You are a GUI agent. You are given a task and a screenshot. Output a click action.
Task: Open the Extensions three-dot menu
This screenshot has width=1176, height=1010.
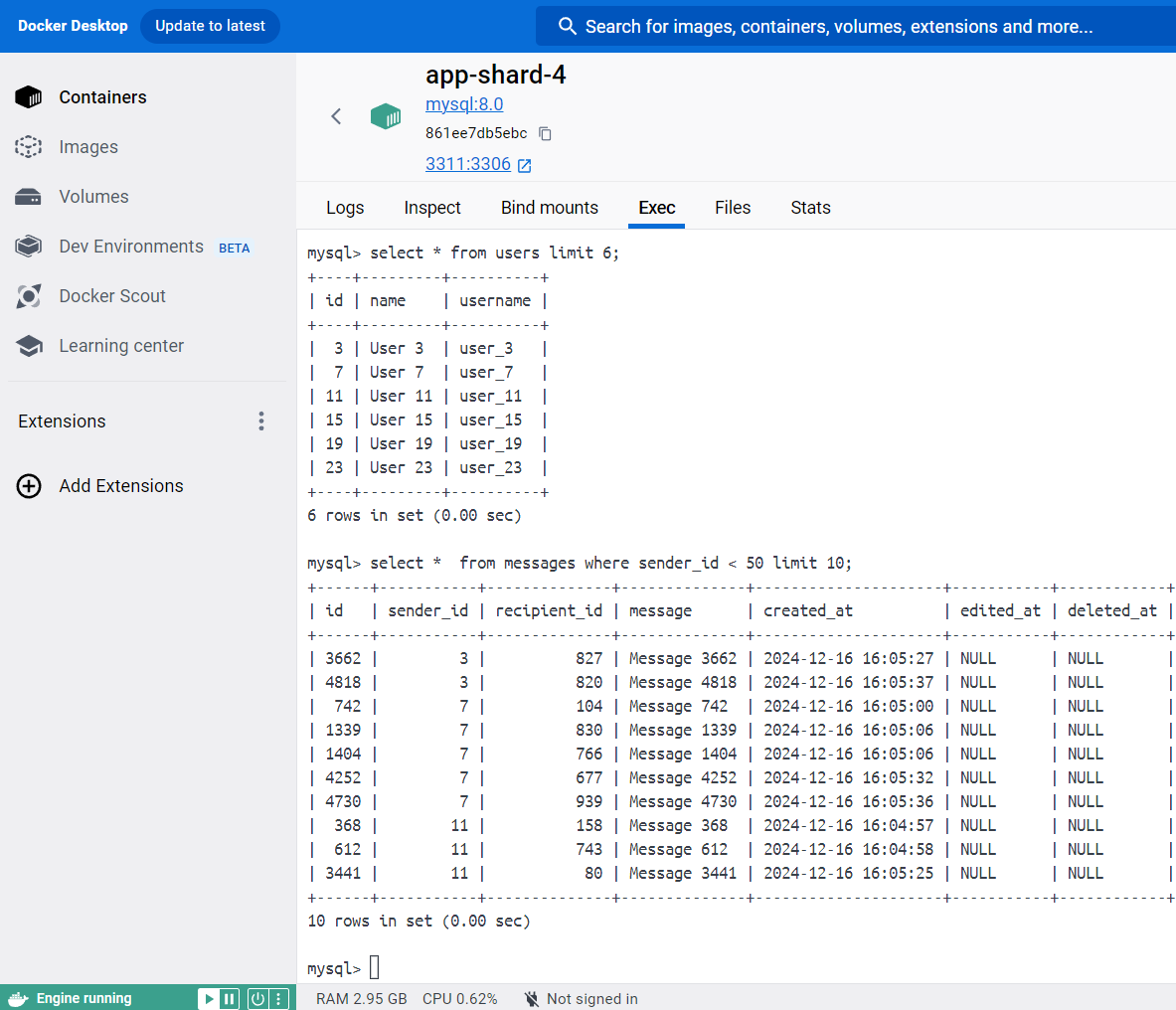[x=261, y=421]
